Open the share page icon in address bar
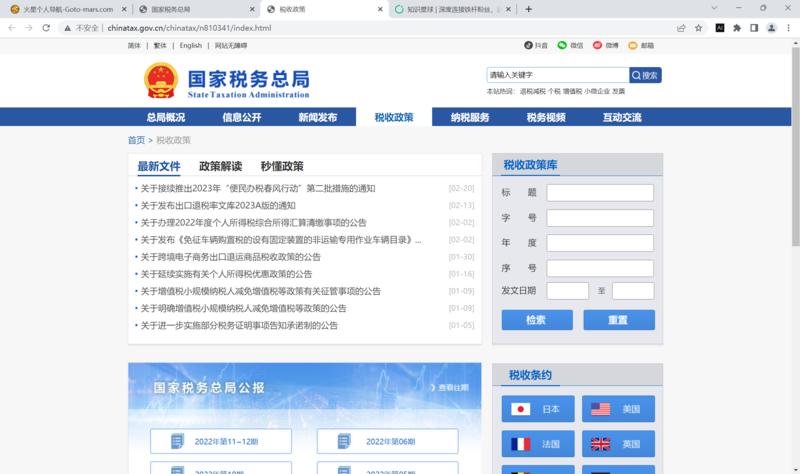 pyautogui.click(x=681, y=28)
